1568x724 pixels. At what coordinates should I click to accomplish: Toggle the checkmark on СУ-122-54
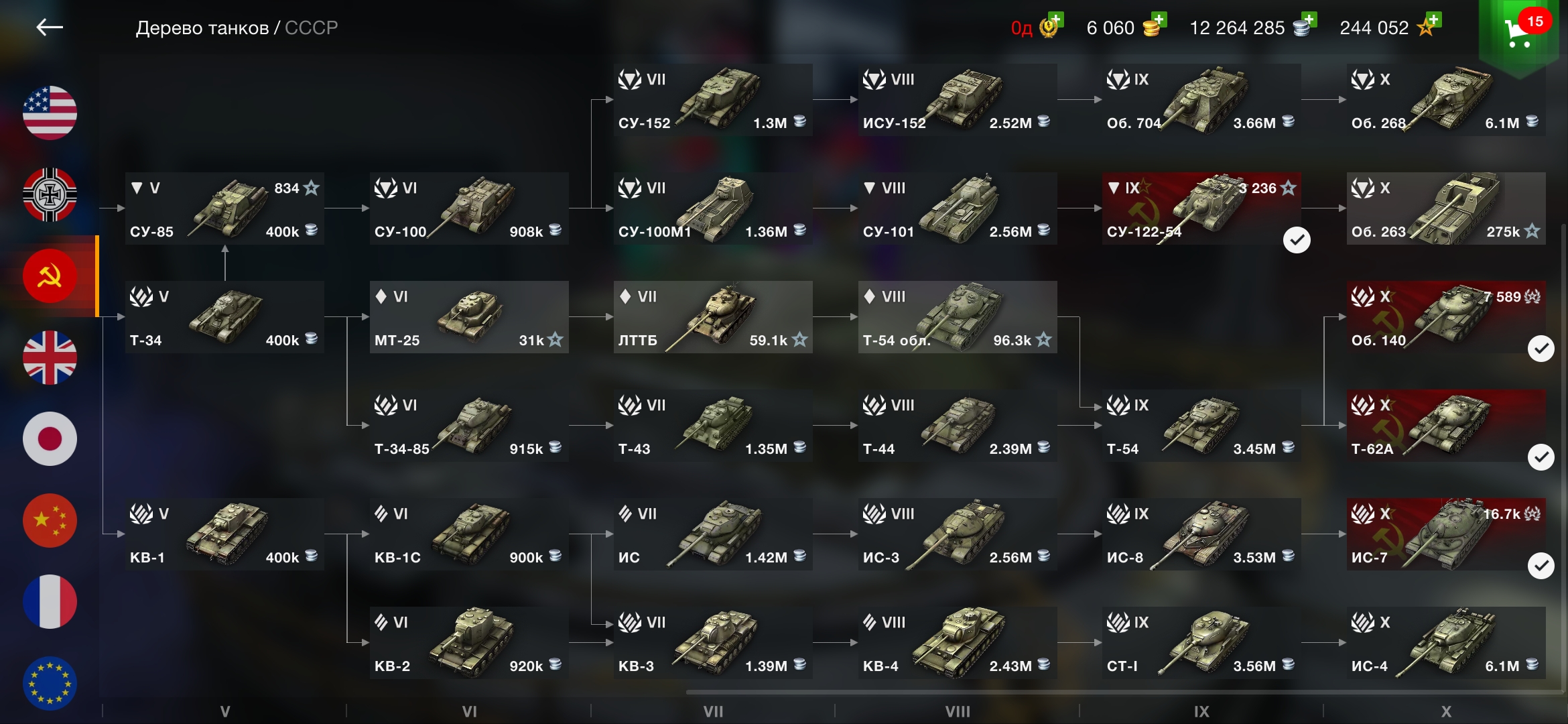(x=1297, y=240)
